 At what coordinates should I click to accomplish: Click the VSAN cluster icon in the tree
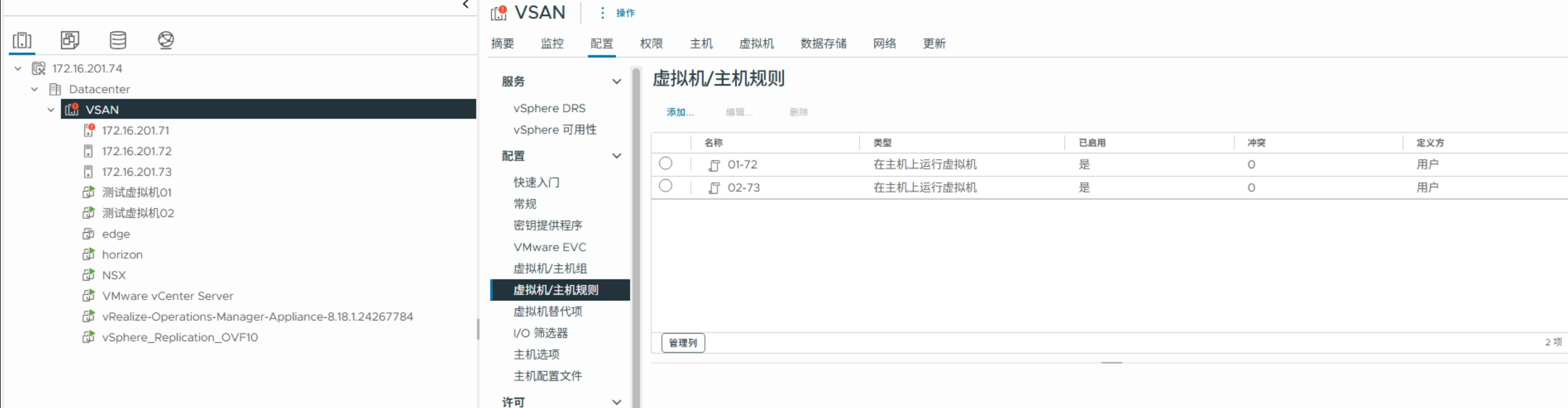click(72, 109)
